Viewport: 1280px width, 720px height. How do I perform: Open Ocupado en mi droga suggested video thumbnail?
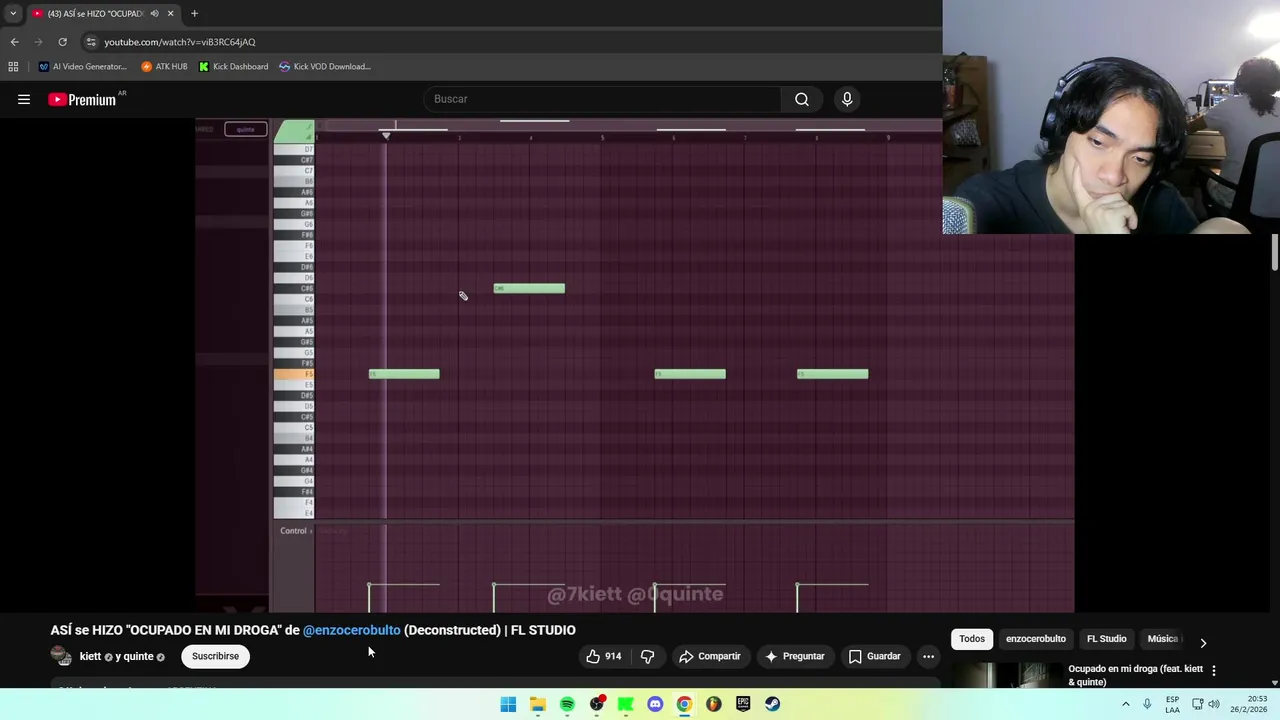[1007, 676]
